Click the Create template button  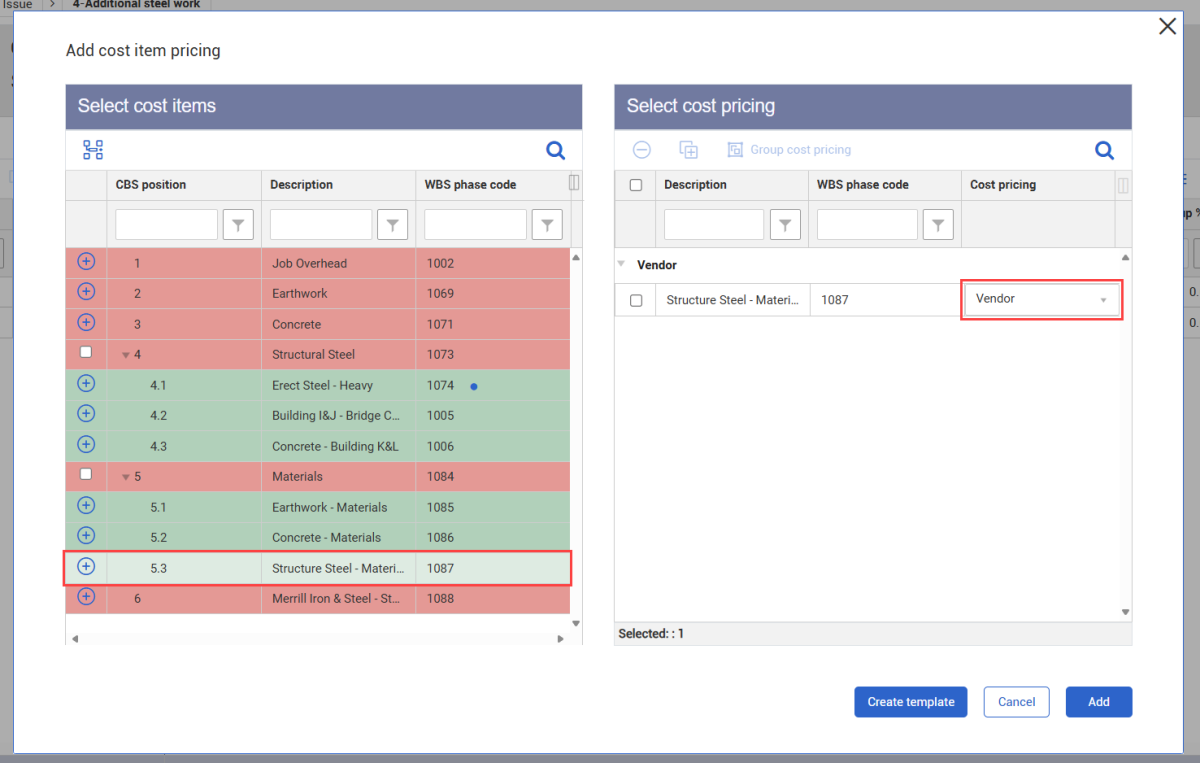[911, 702]
